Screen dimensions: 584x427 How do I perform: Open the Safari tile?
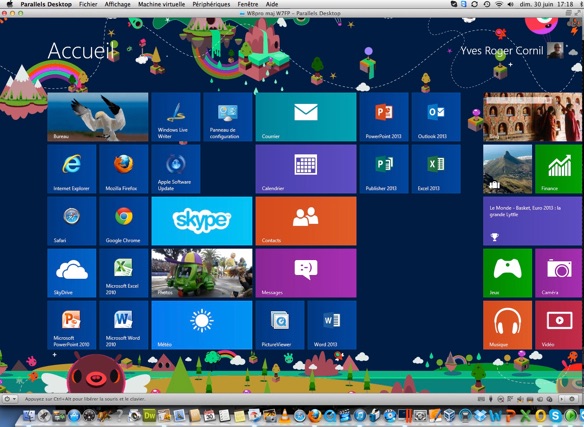pyautogui.click(x=72, y=221)
